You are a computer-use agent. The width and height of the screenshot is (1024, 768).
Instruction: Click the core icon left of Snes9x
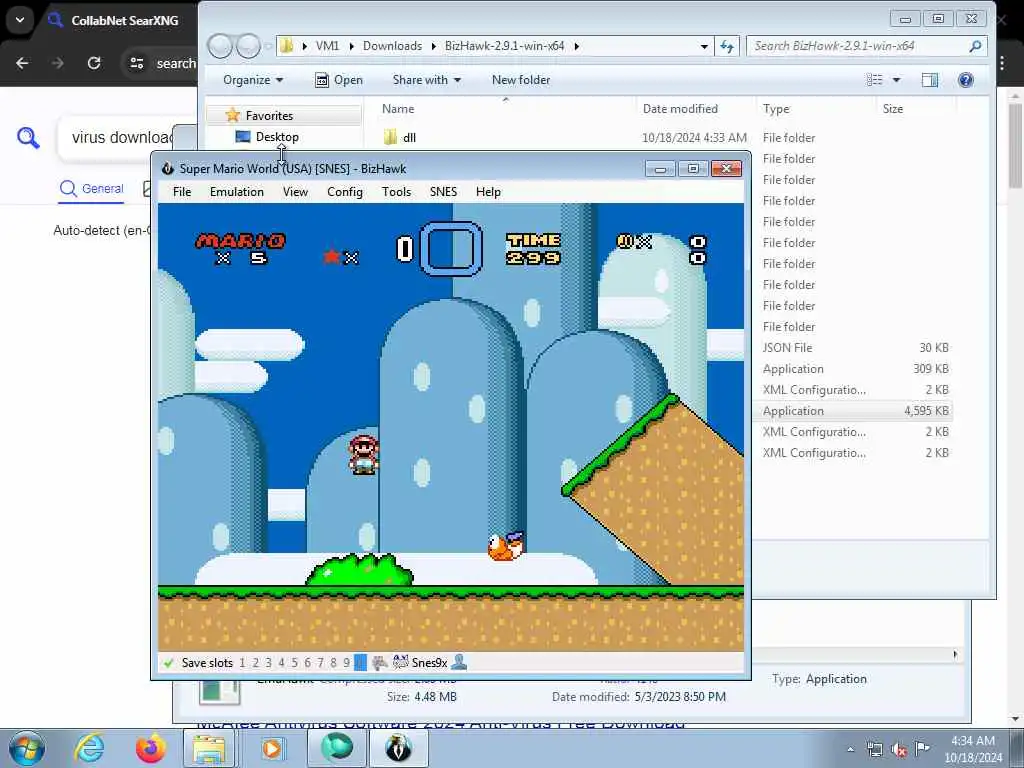(400, 662)
